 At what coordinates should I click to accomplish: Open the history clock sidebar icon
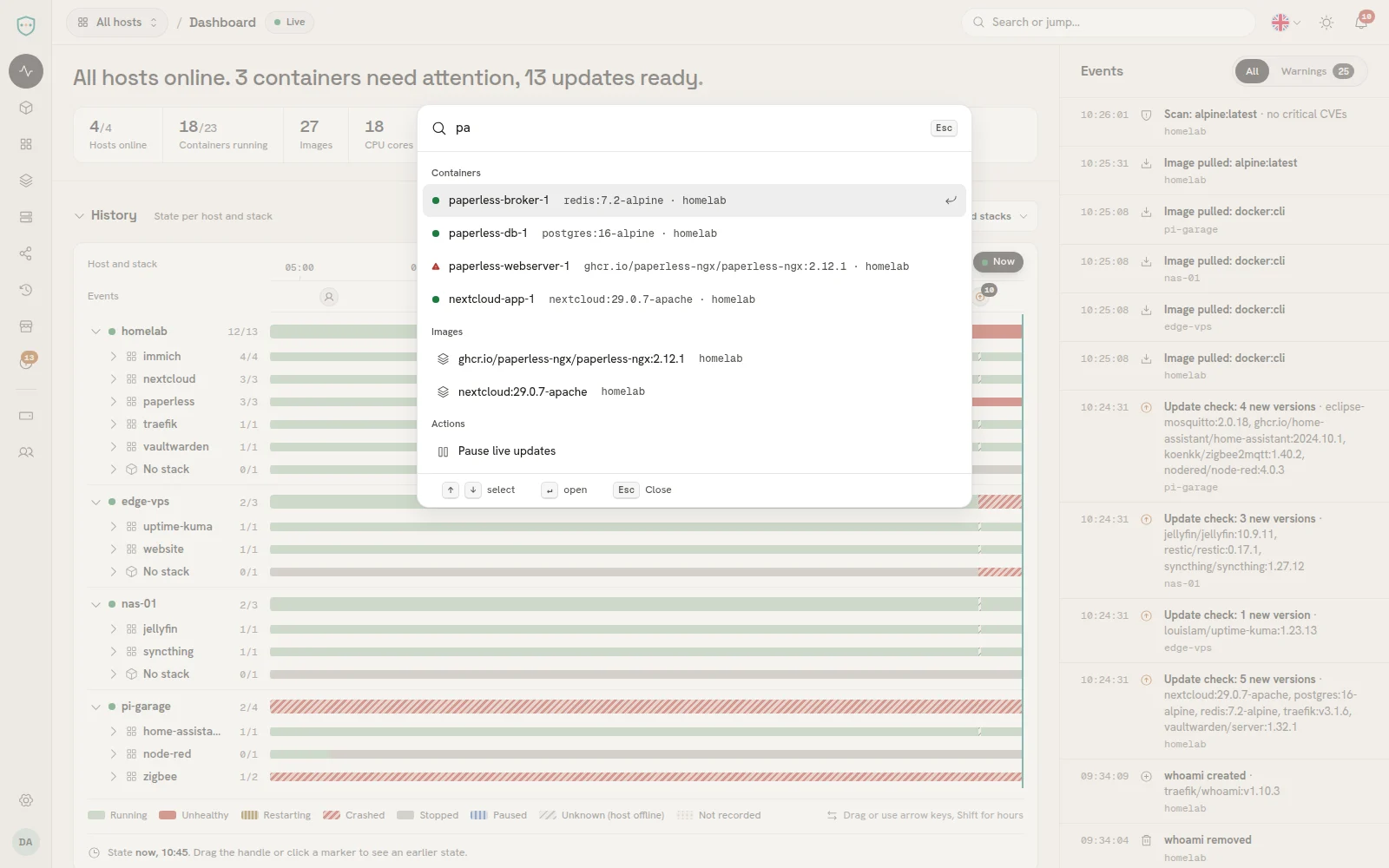26,290
